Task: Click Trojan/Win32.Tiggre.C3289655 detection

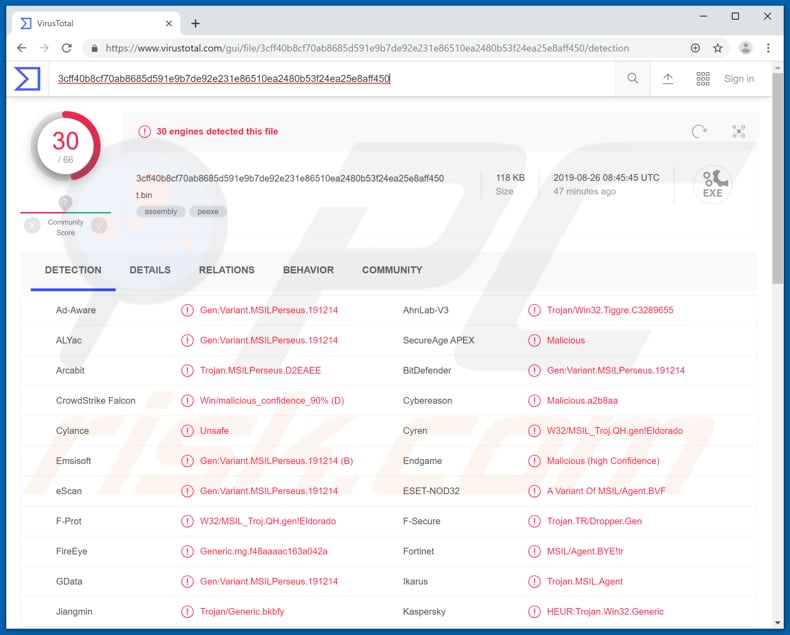Action: (610, 310)
